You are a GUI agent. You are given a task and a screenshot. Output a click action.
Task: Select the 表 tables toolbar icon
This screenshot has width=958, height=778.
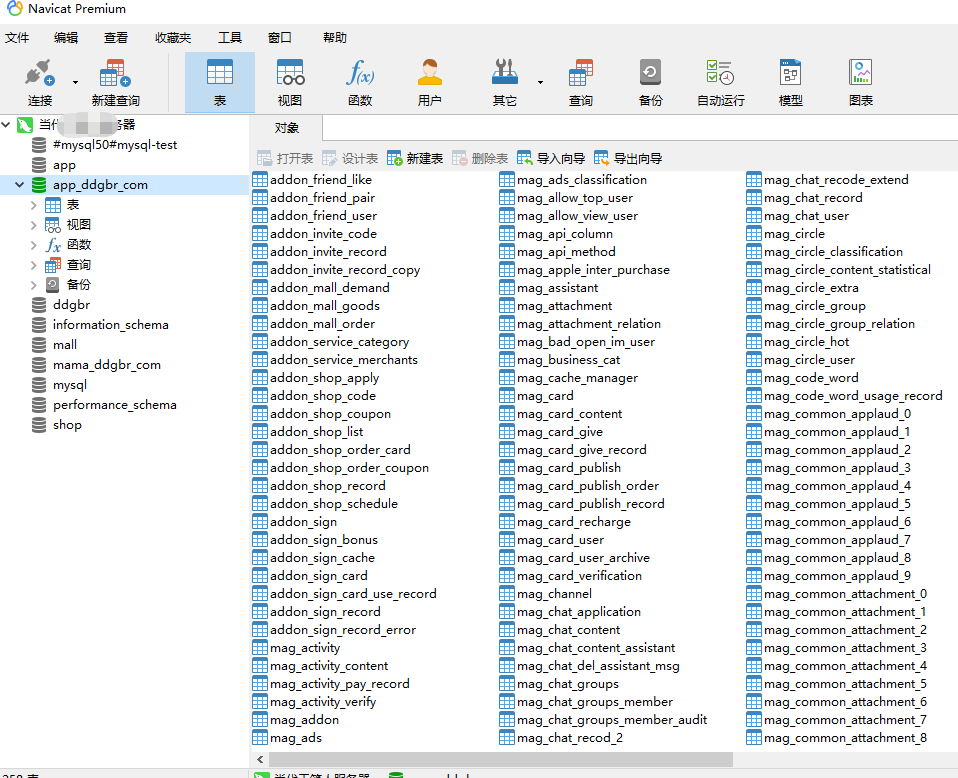point(220,83)
